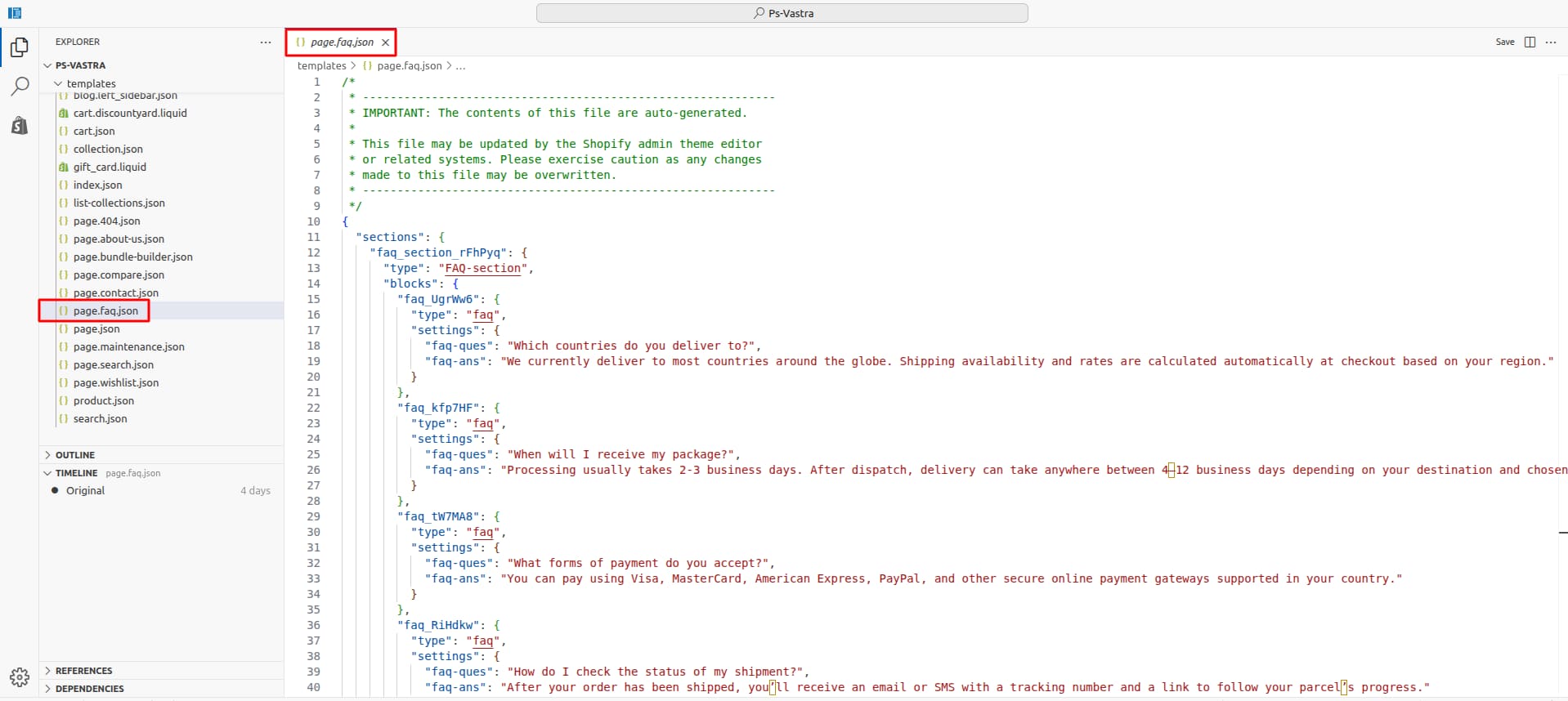Viewport: 1568px width, 701px height.
Task: Open editor more actions menu
Action: click(x=1551, y=42)
